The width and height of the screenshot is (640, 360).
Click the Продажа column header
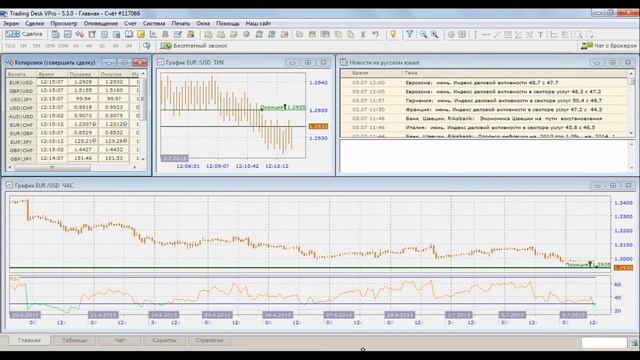82,74
